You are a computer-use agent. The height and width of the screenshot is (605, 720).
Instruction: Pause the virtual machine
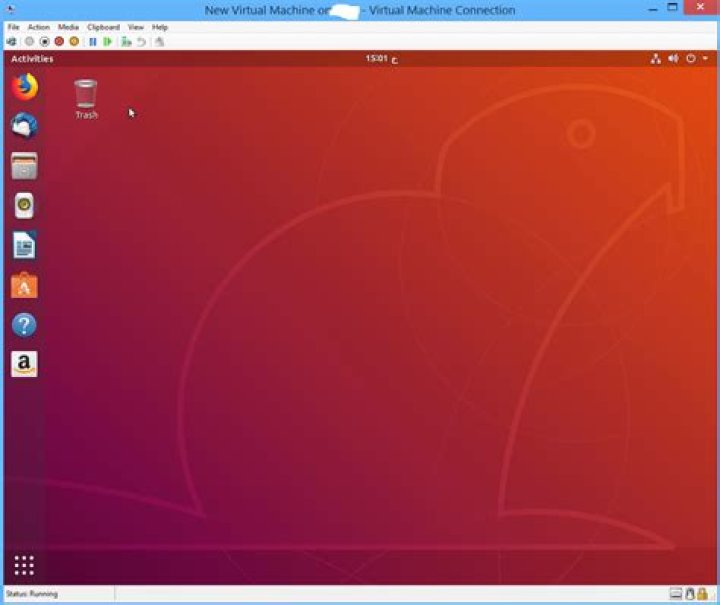[93, 42]
